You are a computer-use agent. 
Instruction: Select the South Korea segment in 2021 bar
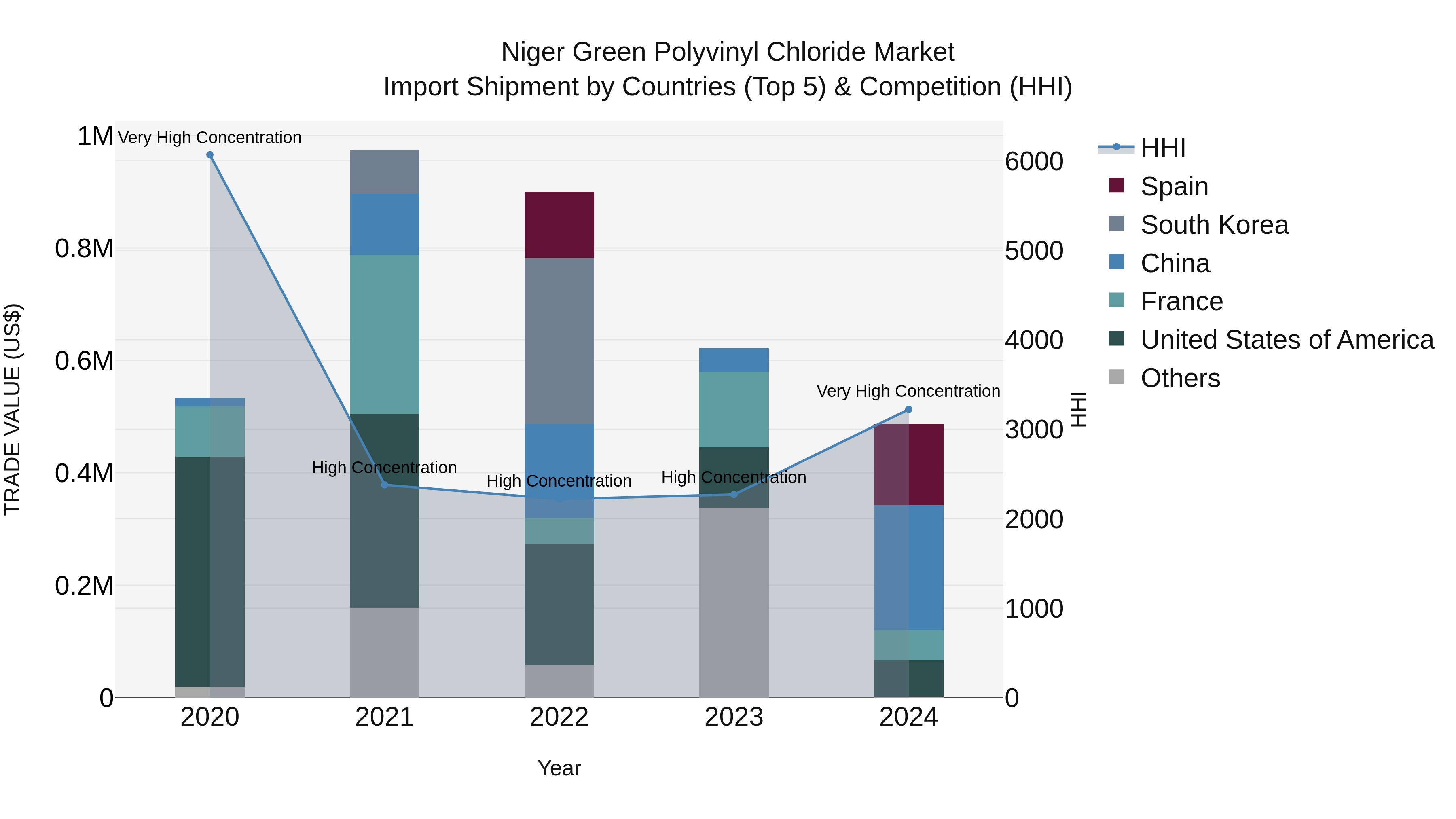384,172
